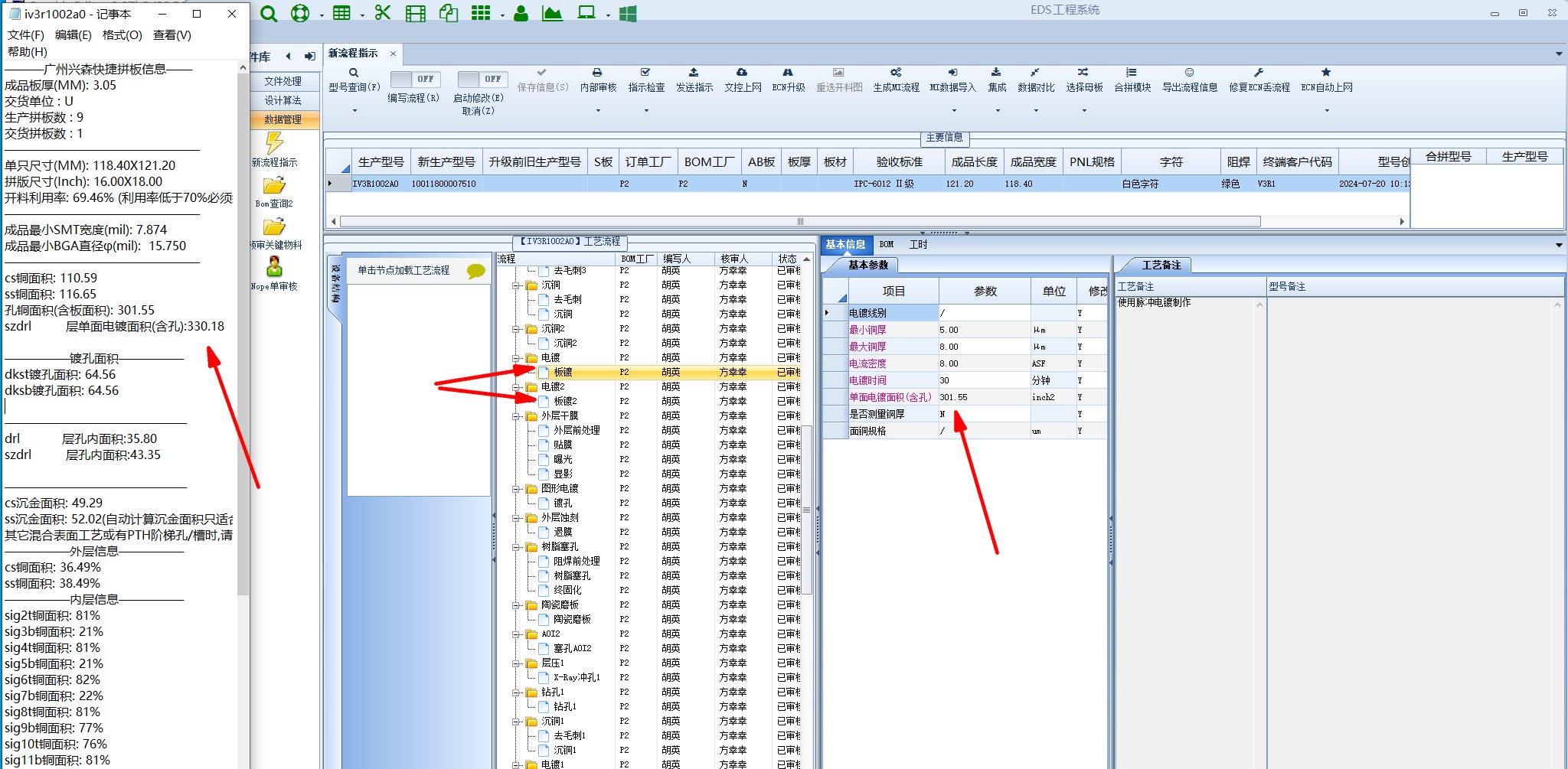Open the 指示检查 dropdown arrow

[646, 111]
